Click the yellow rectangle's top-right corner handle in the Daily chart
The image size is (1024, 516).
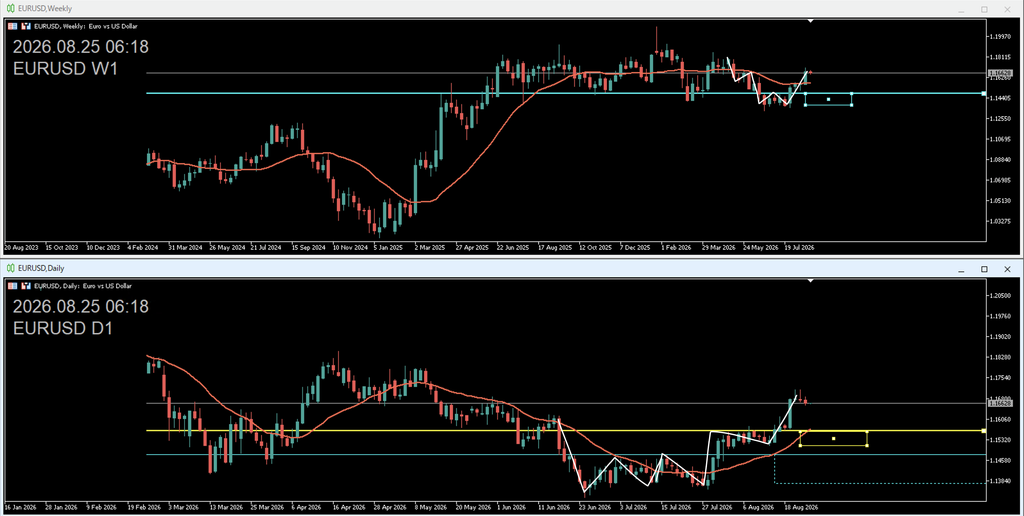(867, 431)
